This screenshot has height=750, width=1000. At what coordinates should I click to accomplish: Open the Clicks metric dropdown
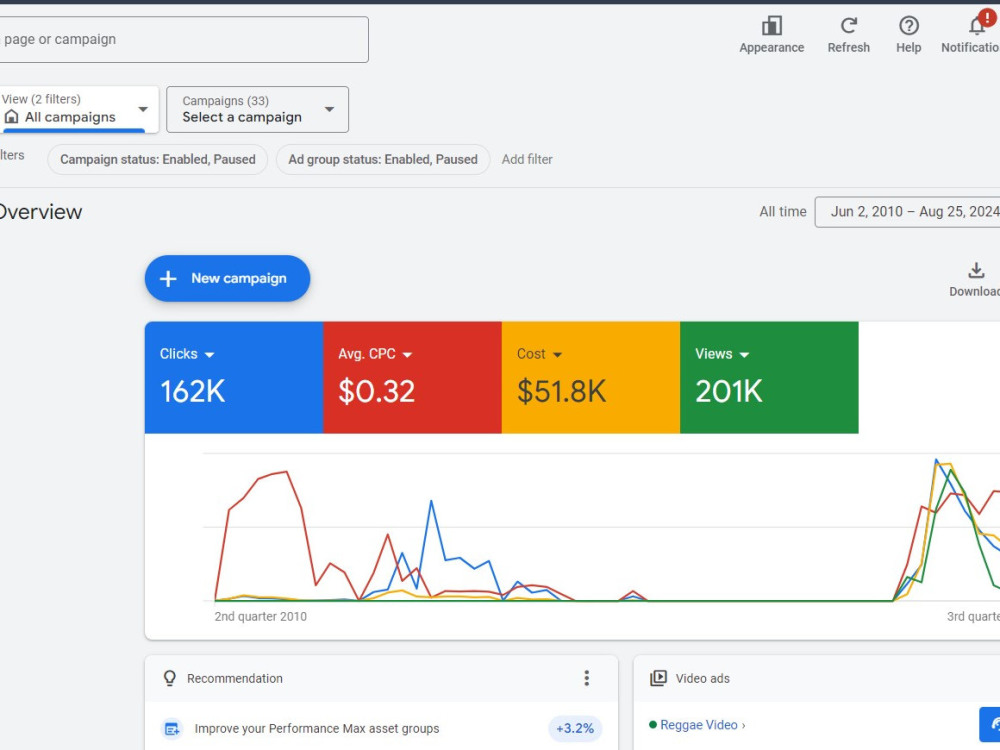[x=210, y=355]
